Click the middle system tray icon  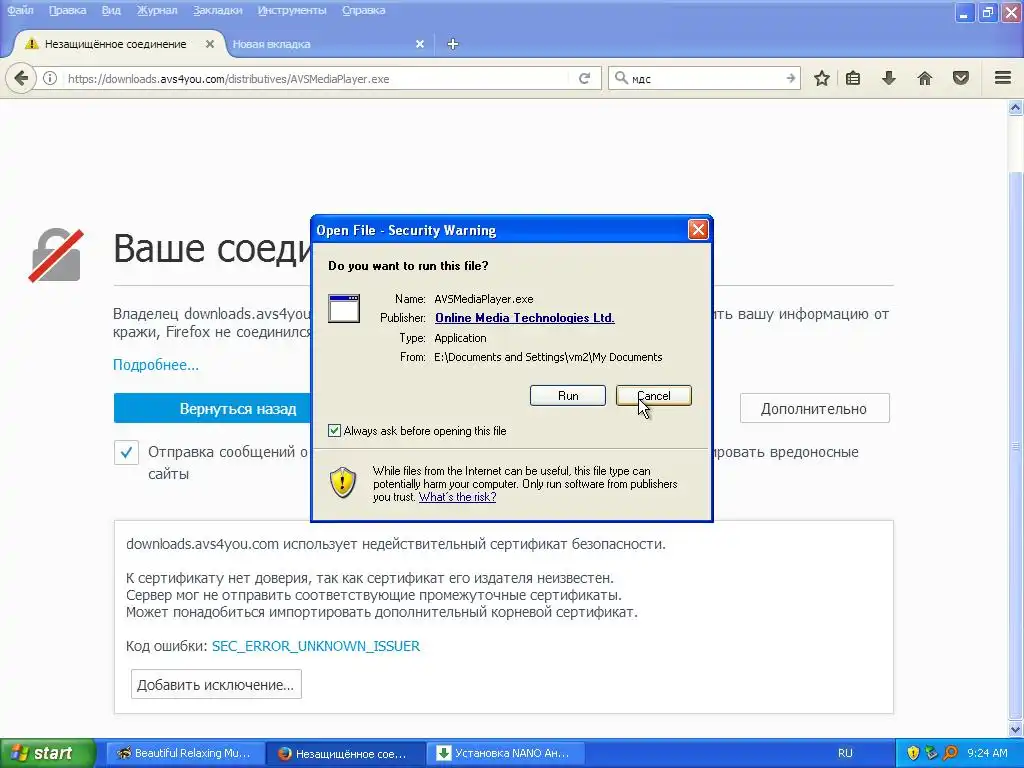(931, 753)
